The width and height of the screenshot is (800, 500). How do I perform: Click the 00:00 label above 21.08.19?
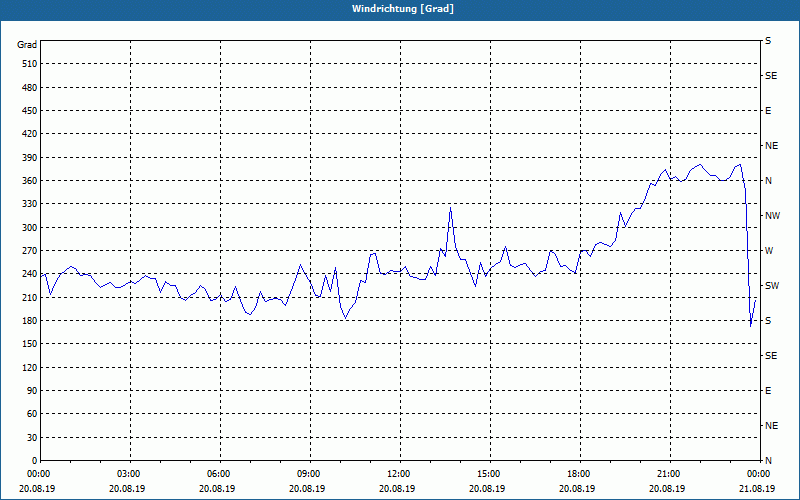tap(759, 474)
